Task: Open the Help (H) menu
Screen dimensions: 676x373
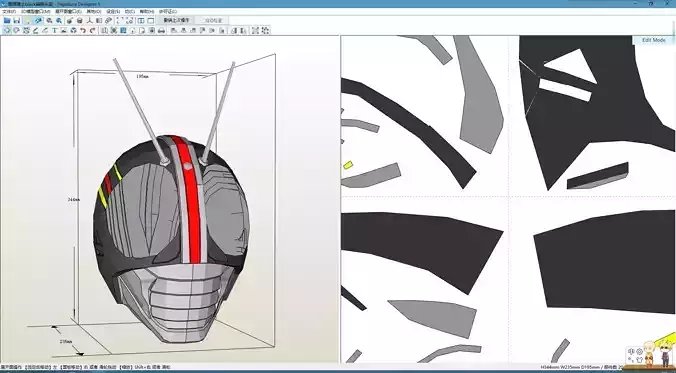Action: coord(147,11)
